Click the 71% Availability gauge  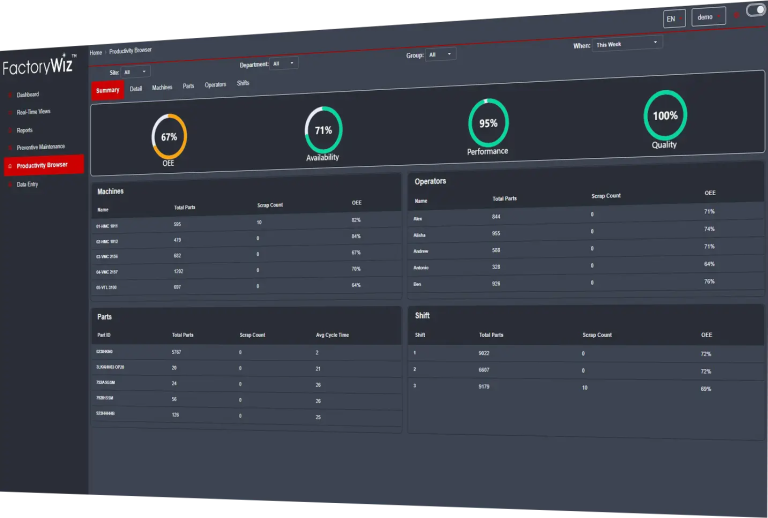pos(323,130)
